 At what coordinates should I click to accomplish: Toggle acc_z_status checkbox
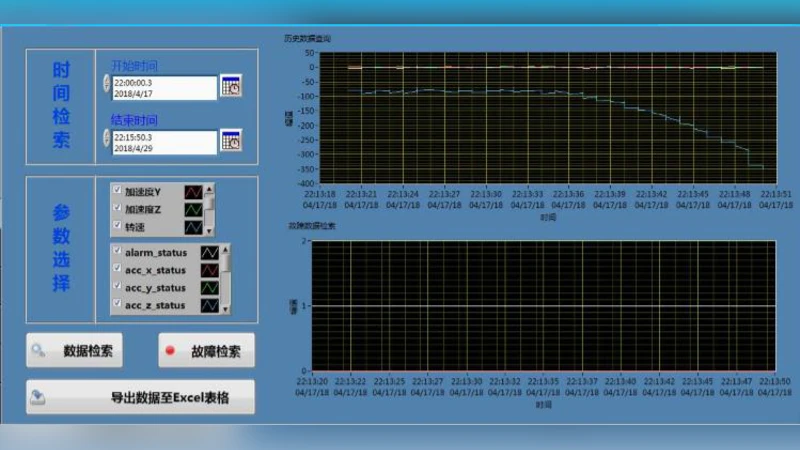[x=117, y=303]
